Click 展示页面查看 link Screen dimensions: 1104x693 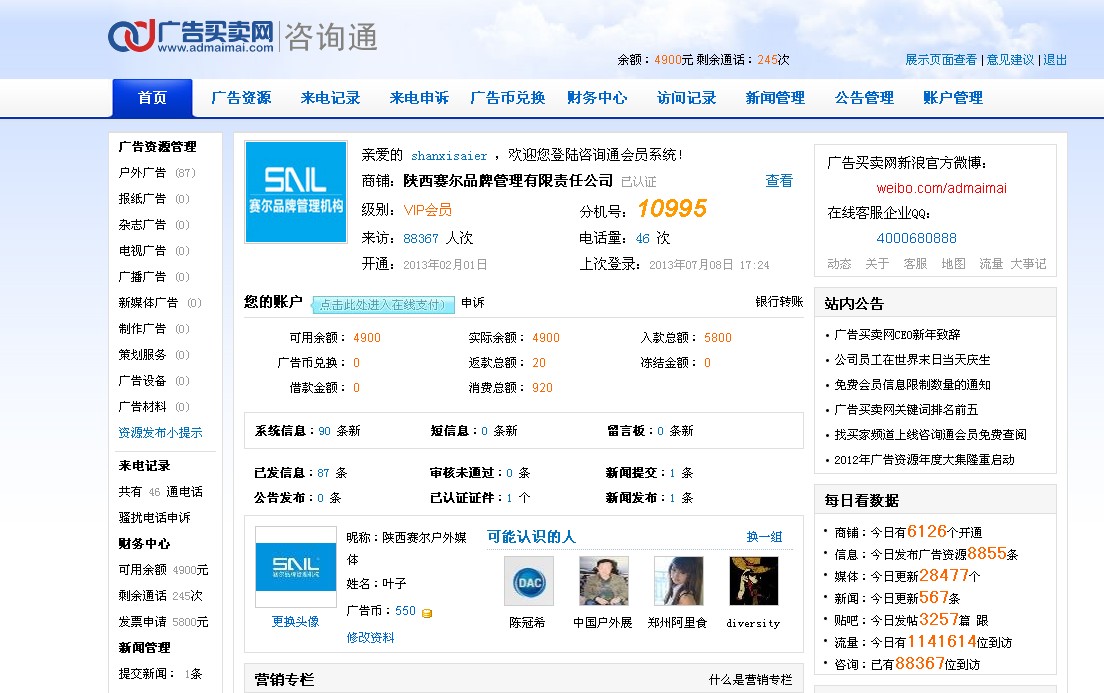941,60
